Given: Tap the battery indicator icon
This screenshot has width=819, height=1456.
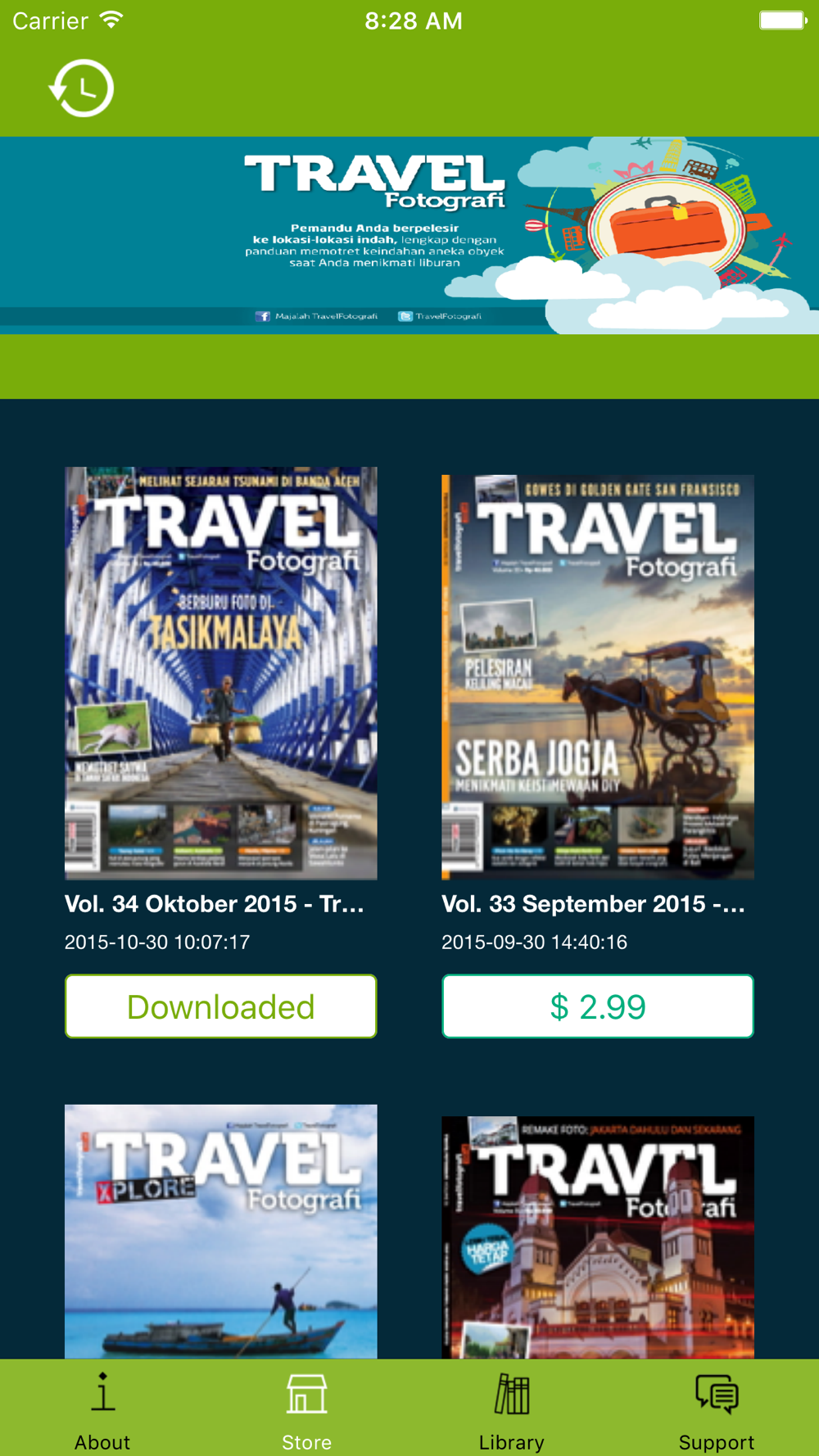Looking at the screenshot, I should (783, 20).
